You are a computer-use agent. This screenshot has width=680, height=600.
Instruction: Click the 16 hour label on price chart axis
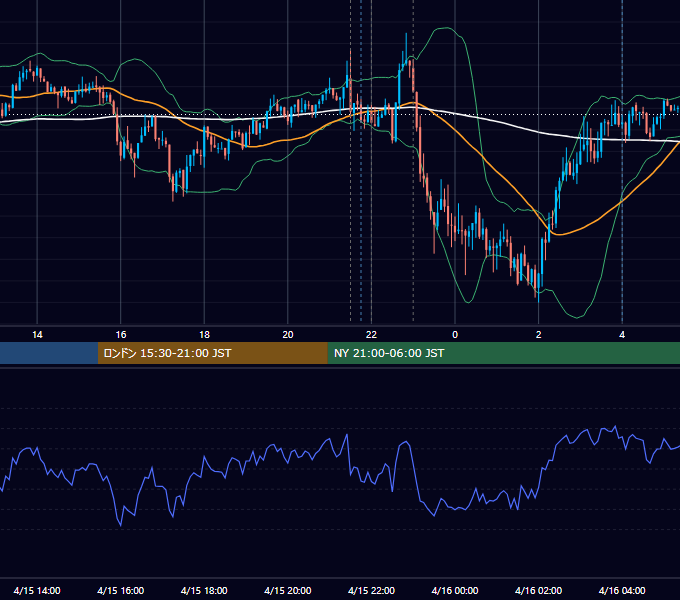pos(121,335)
